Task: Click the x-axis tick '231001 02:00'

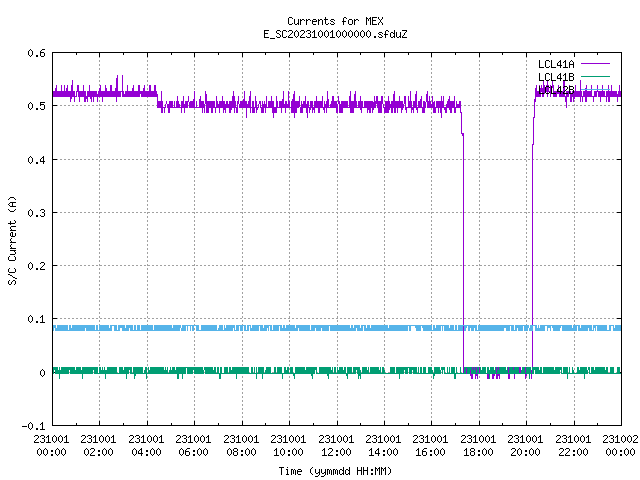Action: click(x=98, y=446)
